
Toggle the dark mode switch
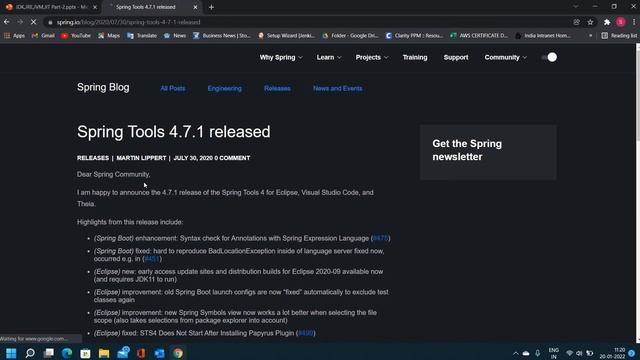[x=549, y=57]
